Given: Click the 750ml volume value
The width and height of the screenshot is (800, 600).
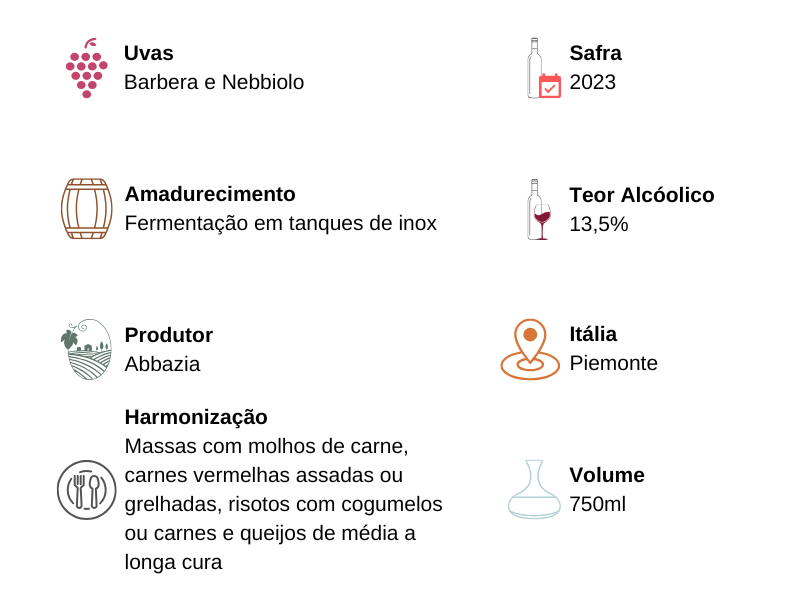Looking at the screenshot, I should coord(597,504).
